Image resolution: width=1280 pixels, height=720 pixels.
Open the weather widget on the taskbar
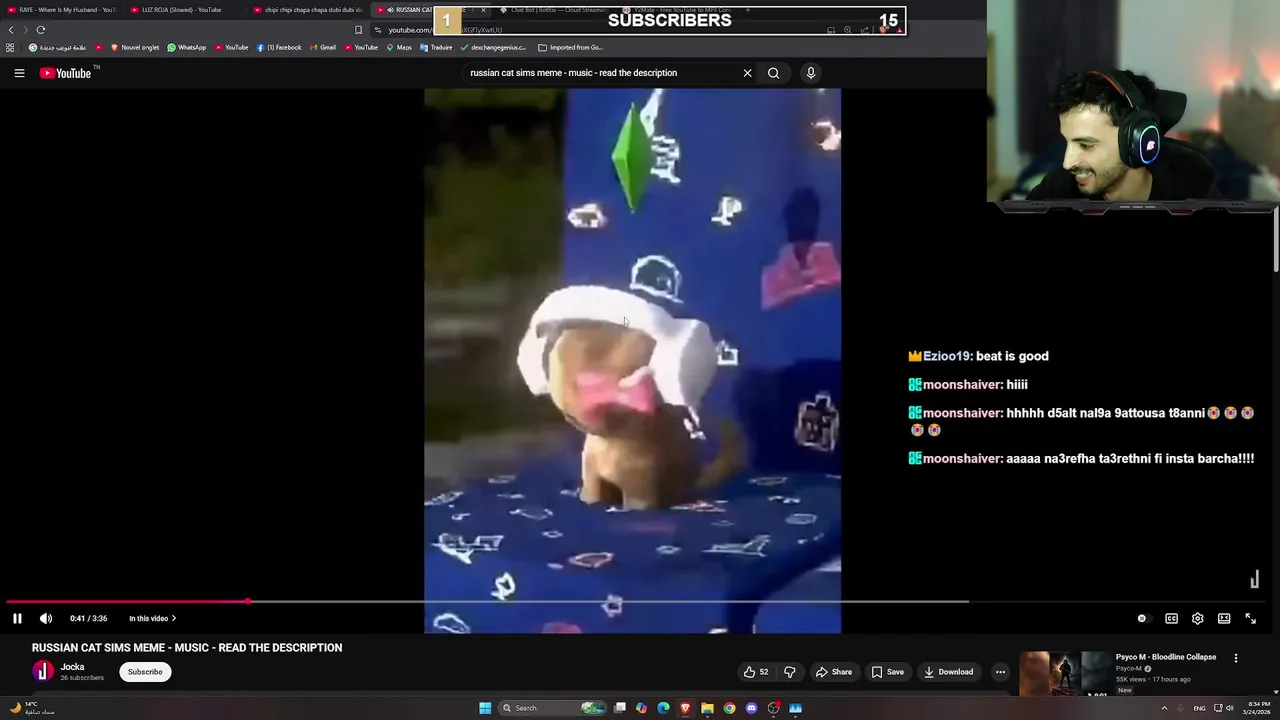point(31,708)
